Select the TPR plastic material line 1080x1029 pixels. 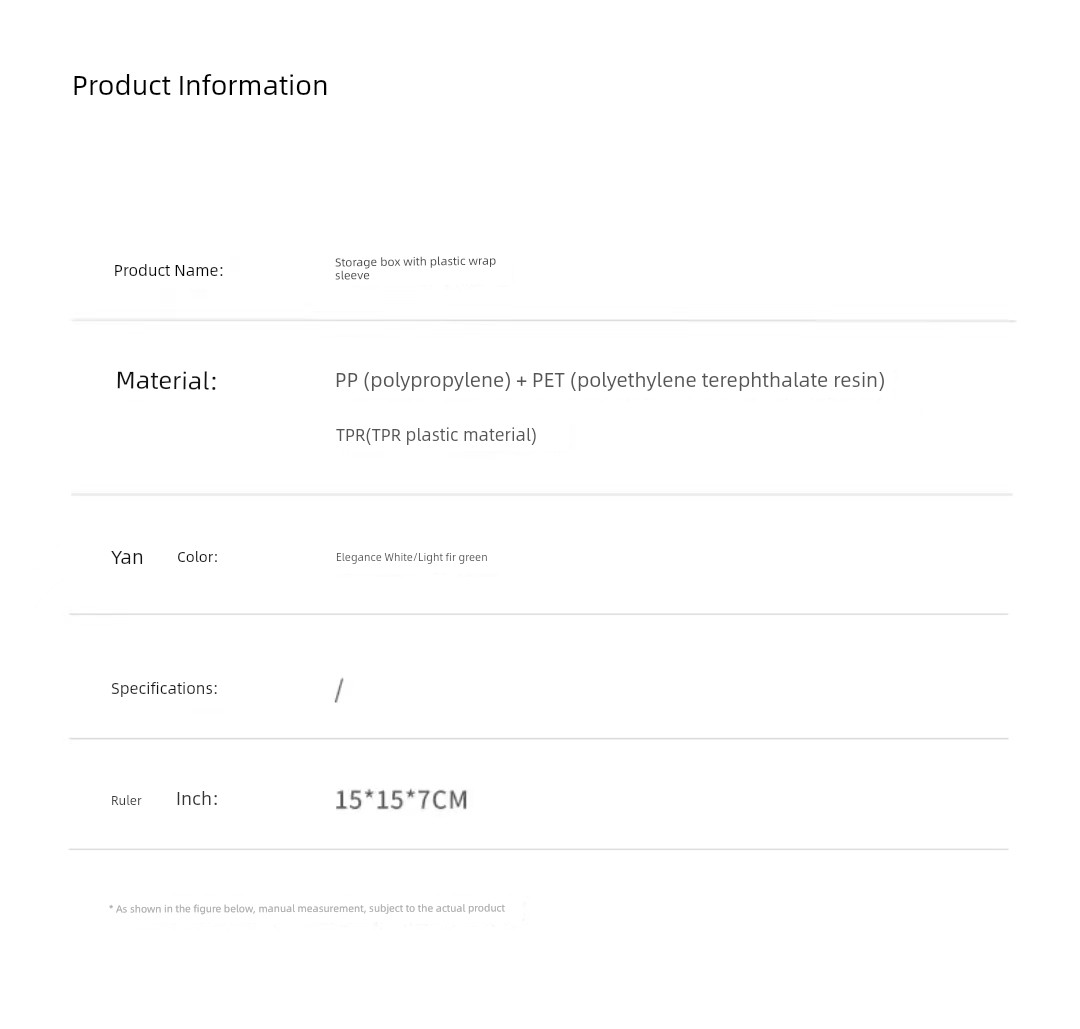436,435
